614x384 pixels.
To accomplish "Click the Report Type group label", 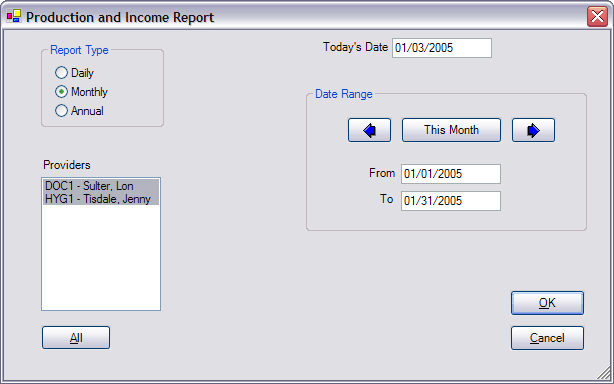I will coord(79,50).
